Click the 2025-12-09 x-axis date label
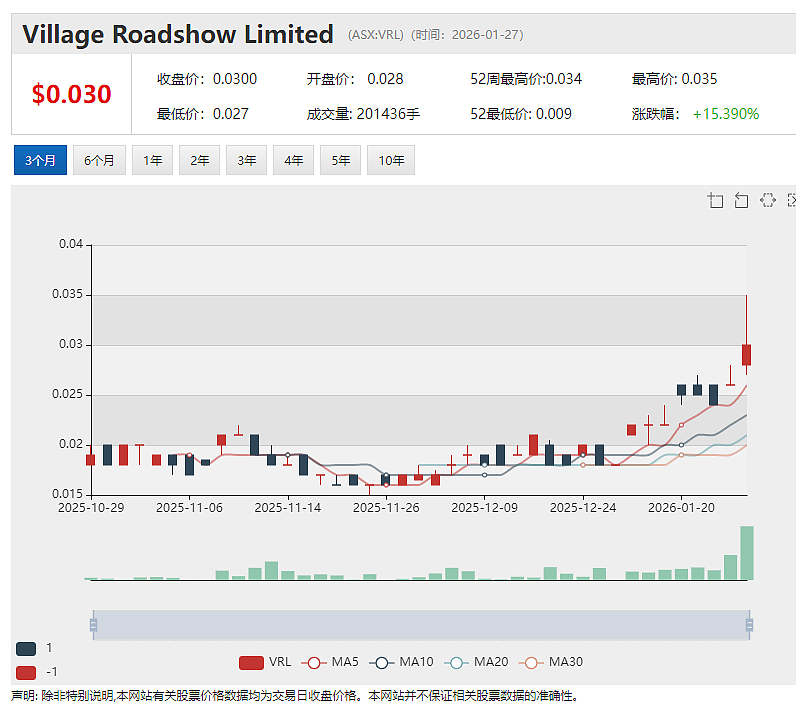The width and height of the screenshot is (805, 714). tap(485, 508)
